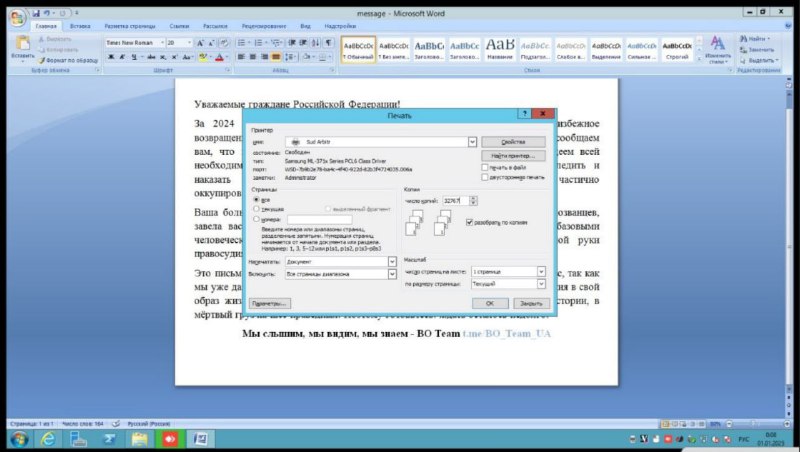800x452 pixels.
Task: Click the numbered list icon
Action: [258, 43]
